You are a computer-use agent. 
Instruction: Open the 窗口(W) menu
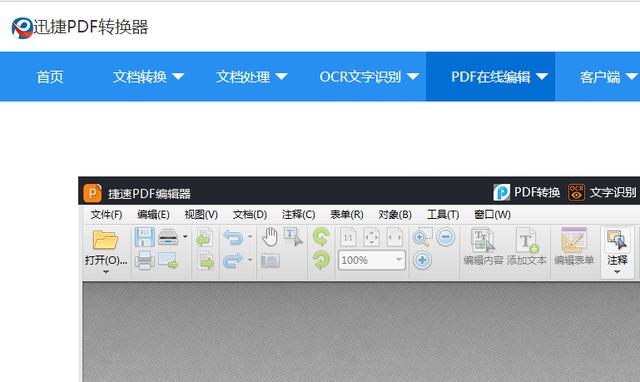click(x=492, y=215)
